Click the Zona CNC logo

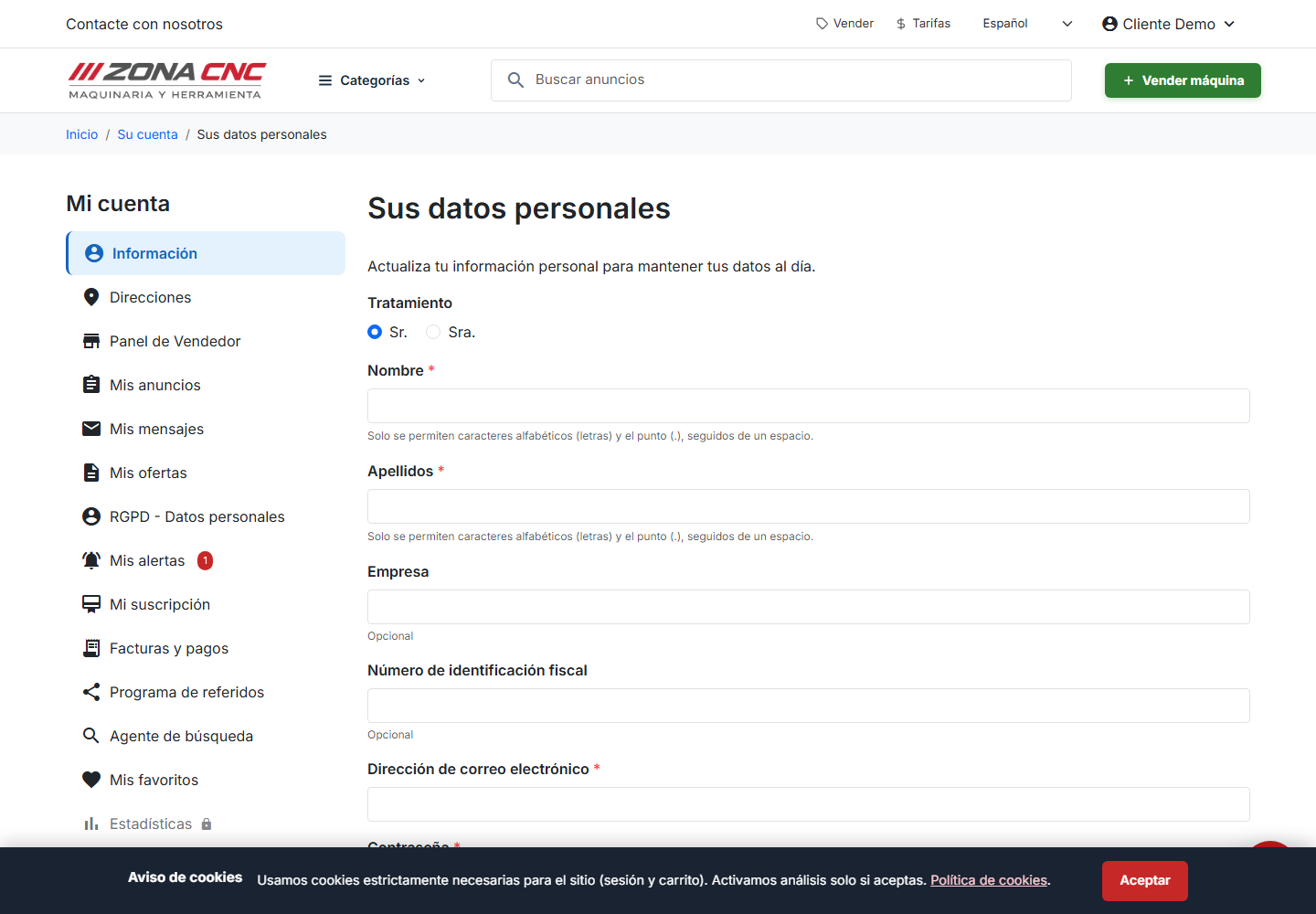(x=166, y=80)
